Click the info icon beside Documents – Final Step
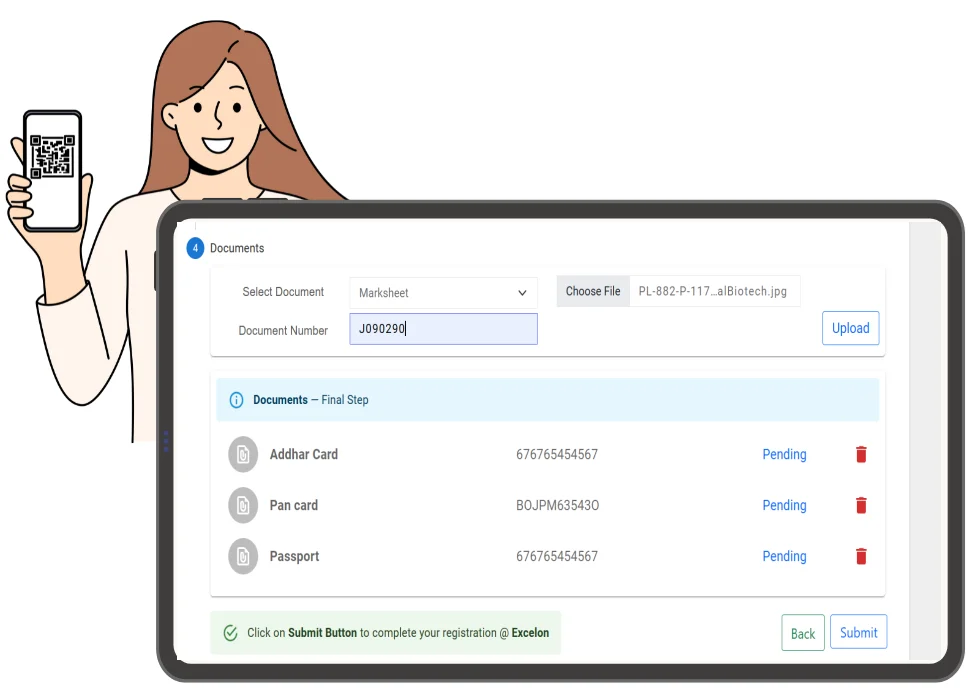Image resolution: width=976 pixels, height=696 pixels. (237, 400)
